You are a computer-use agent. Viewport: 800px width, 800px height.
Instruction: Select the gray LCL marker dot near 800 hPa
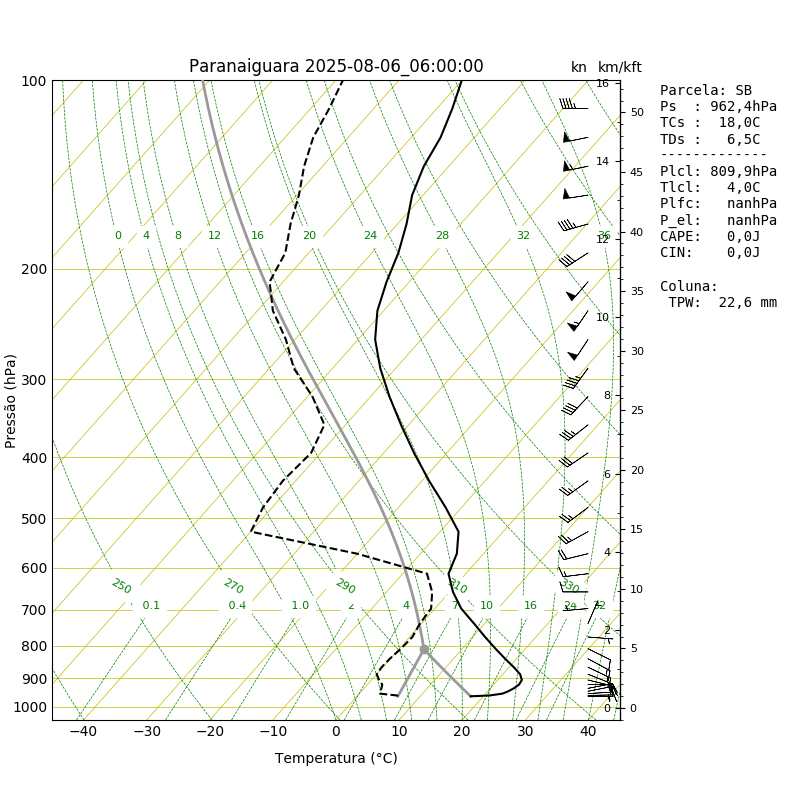424,649
